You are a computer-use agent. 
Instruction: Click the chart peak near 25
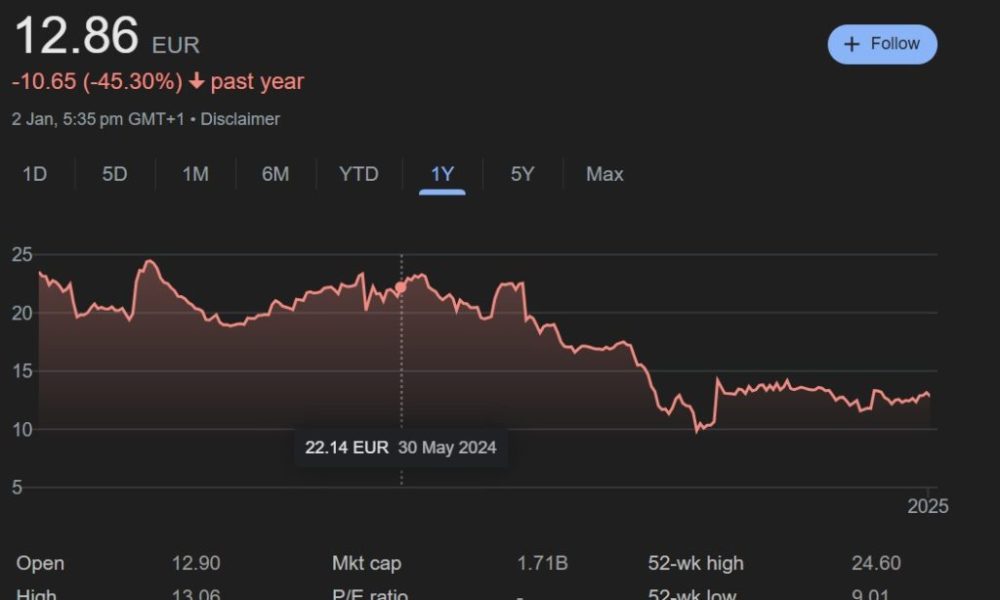click(150, 261)
